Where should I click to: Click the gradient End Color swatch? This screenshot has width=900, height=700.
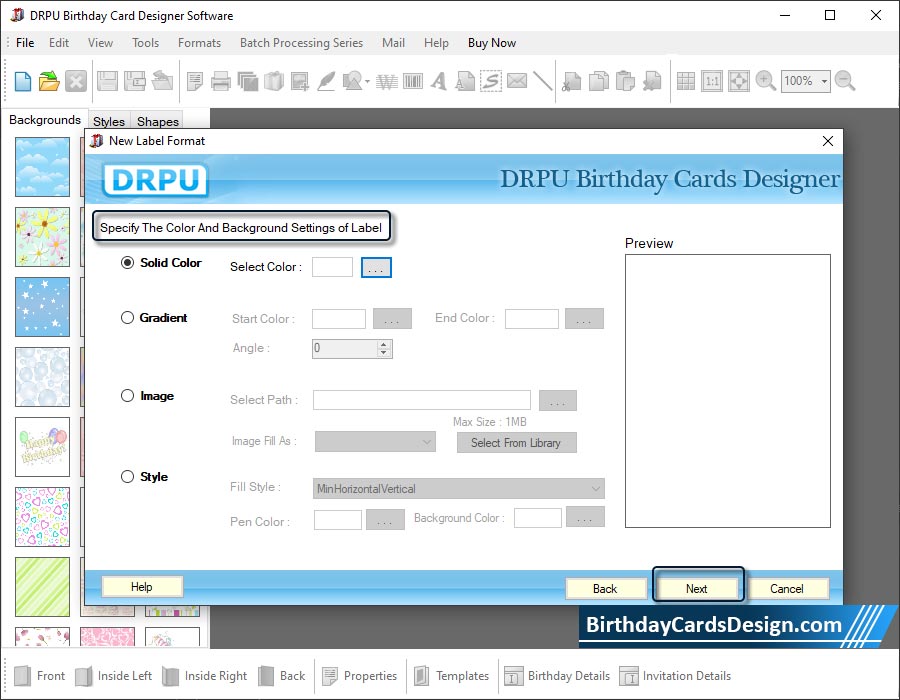pos(532,318)
